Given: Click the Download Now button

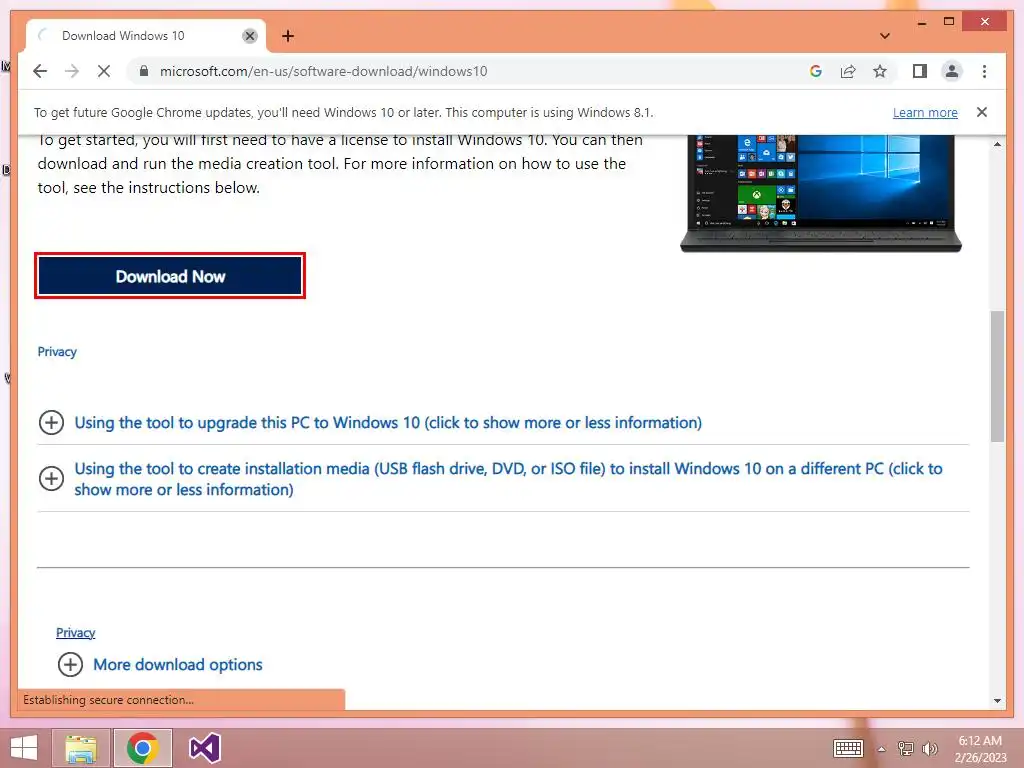Looking at the screenshot, I should [170, 276].
